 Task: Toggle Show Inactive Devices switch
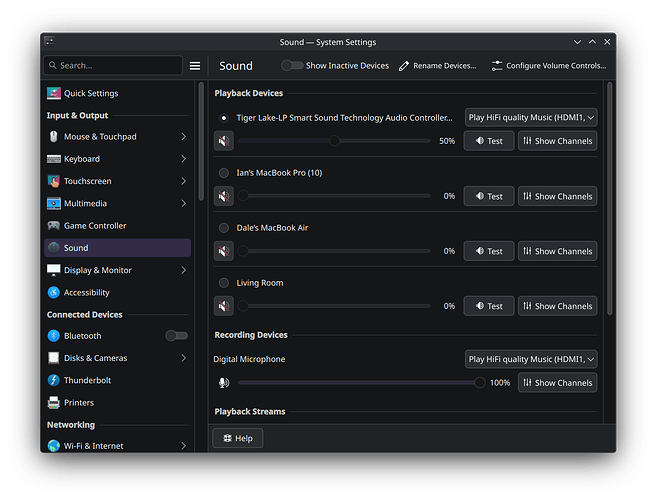(292, 66)
